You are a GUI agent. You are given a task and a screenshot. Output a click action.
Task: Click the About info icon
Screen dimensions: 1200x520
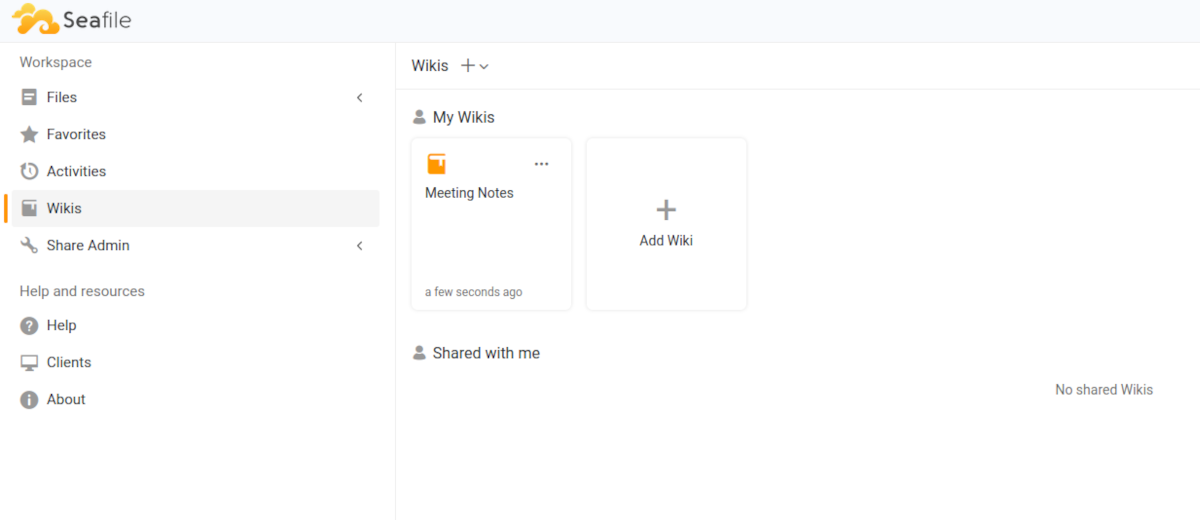click(29, 399)
